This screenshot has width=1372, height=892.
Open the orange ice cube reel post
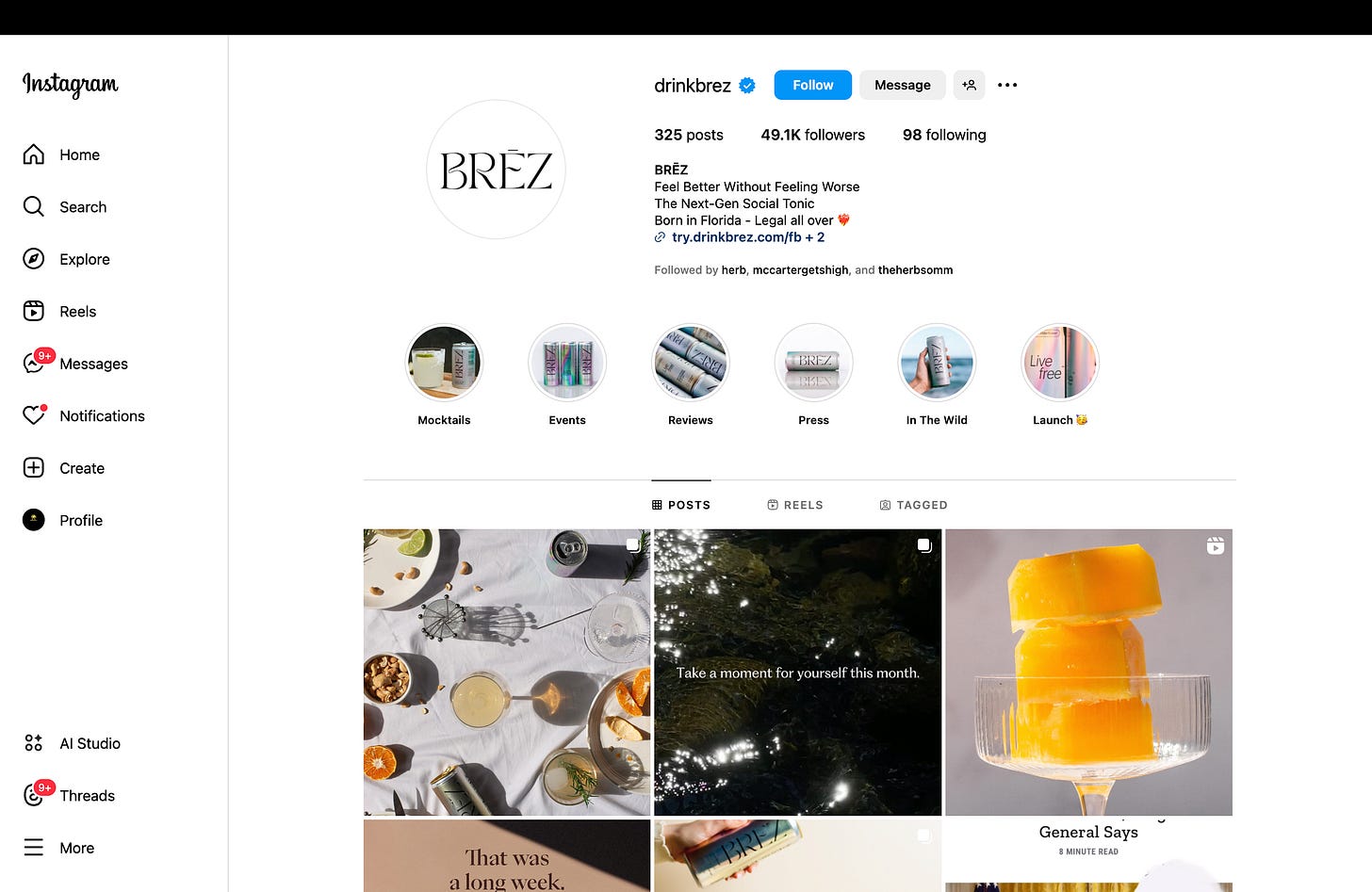point(1088,673)
